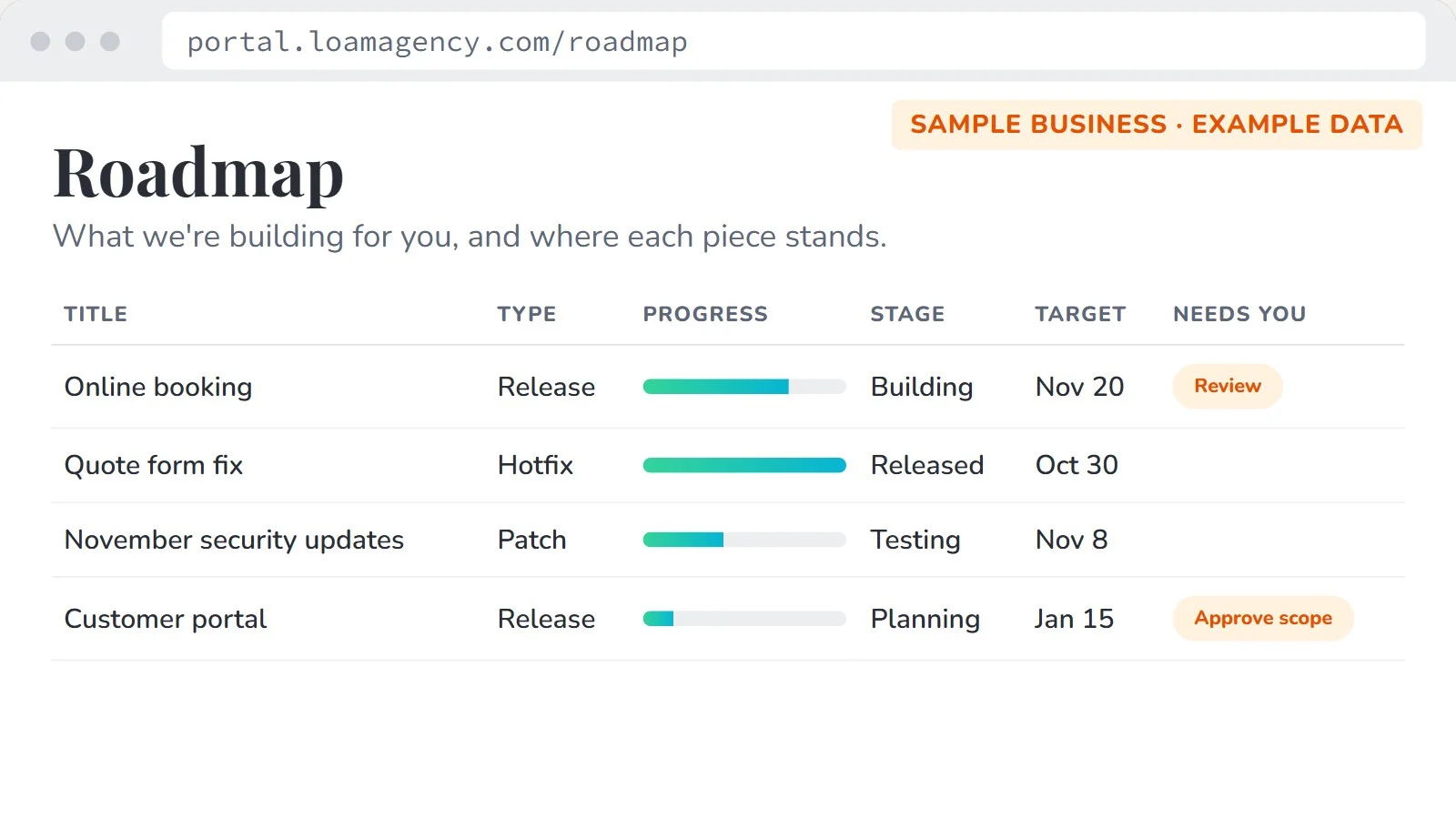
Task: Click the "Jan 15" target date
Action: (1074, 619)
